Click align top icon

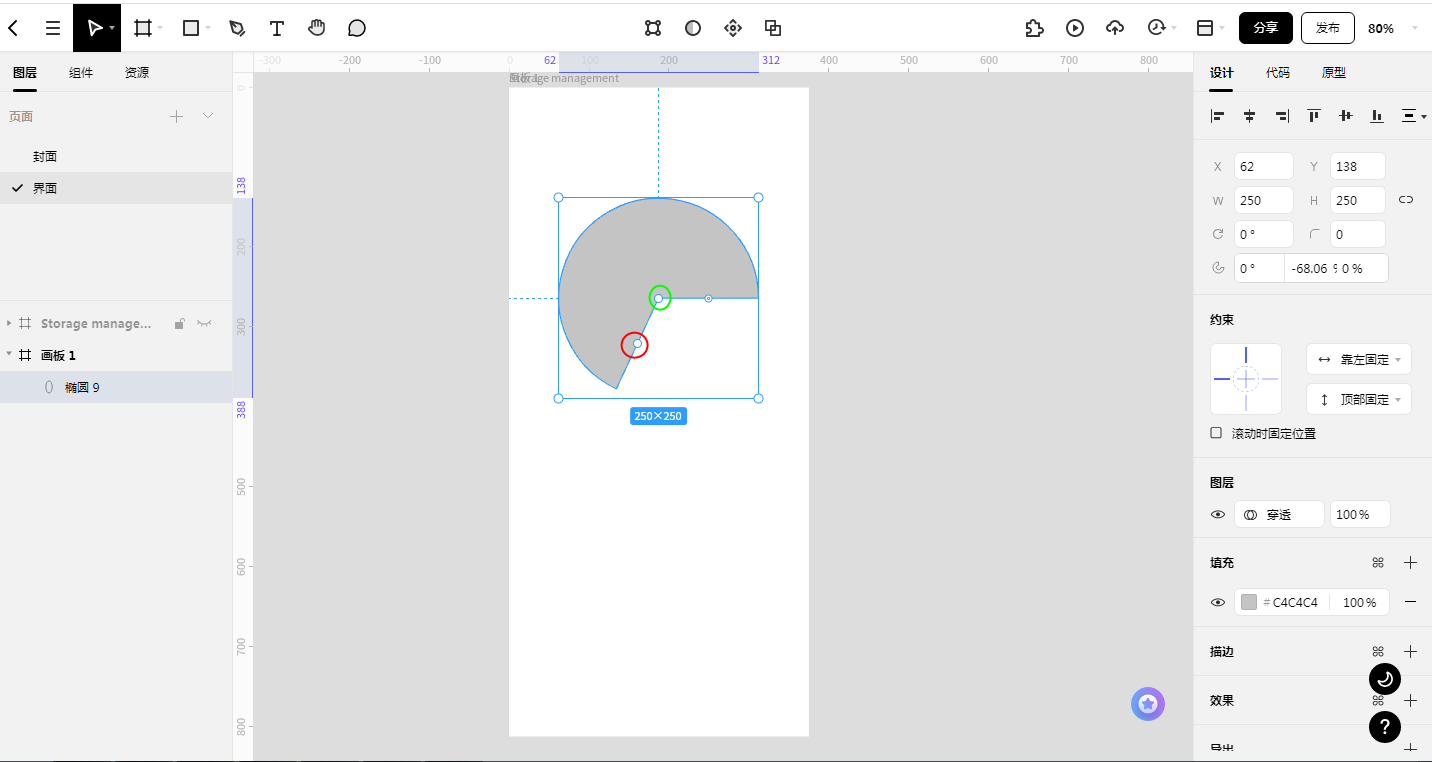(x=1314, y=116)
